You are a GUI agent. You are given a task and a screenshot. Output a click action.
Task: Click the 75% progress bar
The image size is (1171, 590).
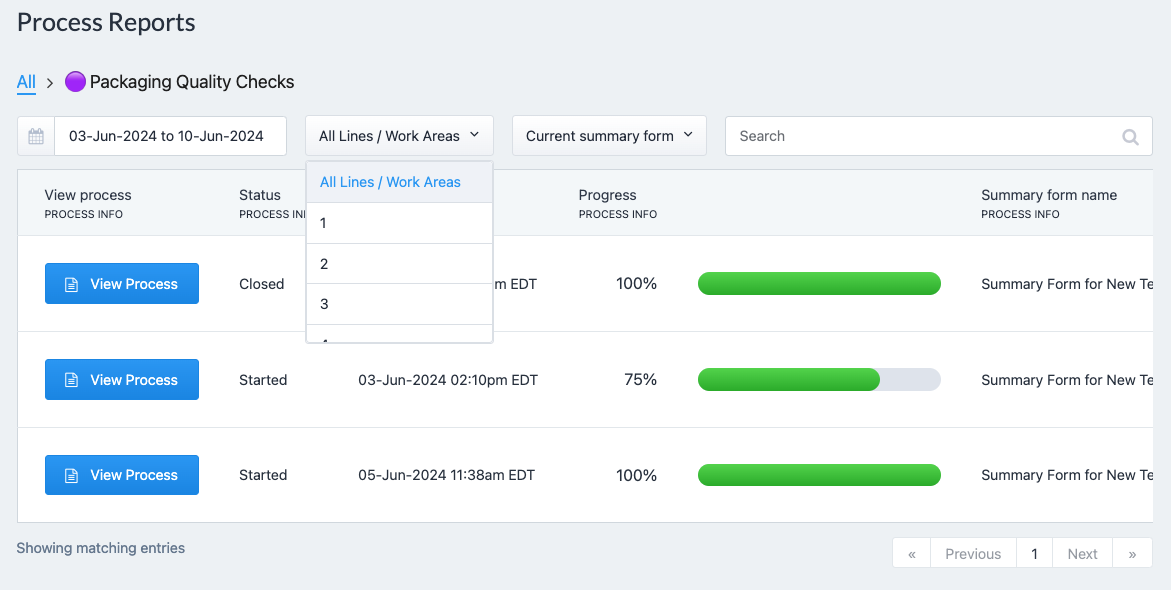[819, 379]
